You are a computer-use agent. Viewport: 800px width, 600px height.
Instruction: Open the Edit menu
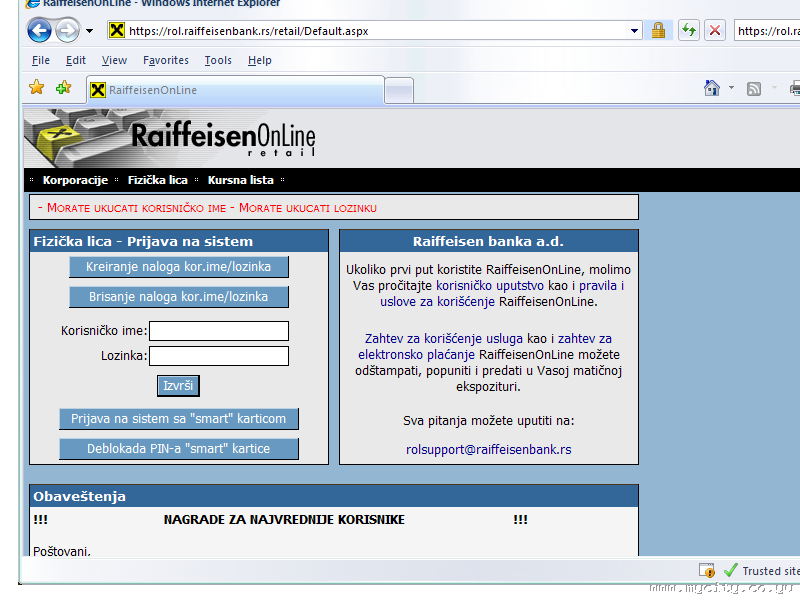(76, 60)
